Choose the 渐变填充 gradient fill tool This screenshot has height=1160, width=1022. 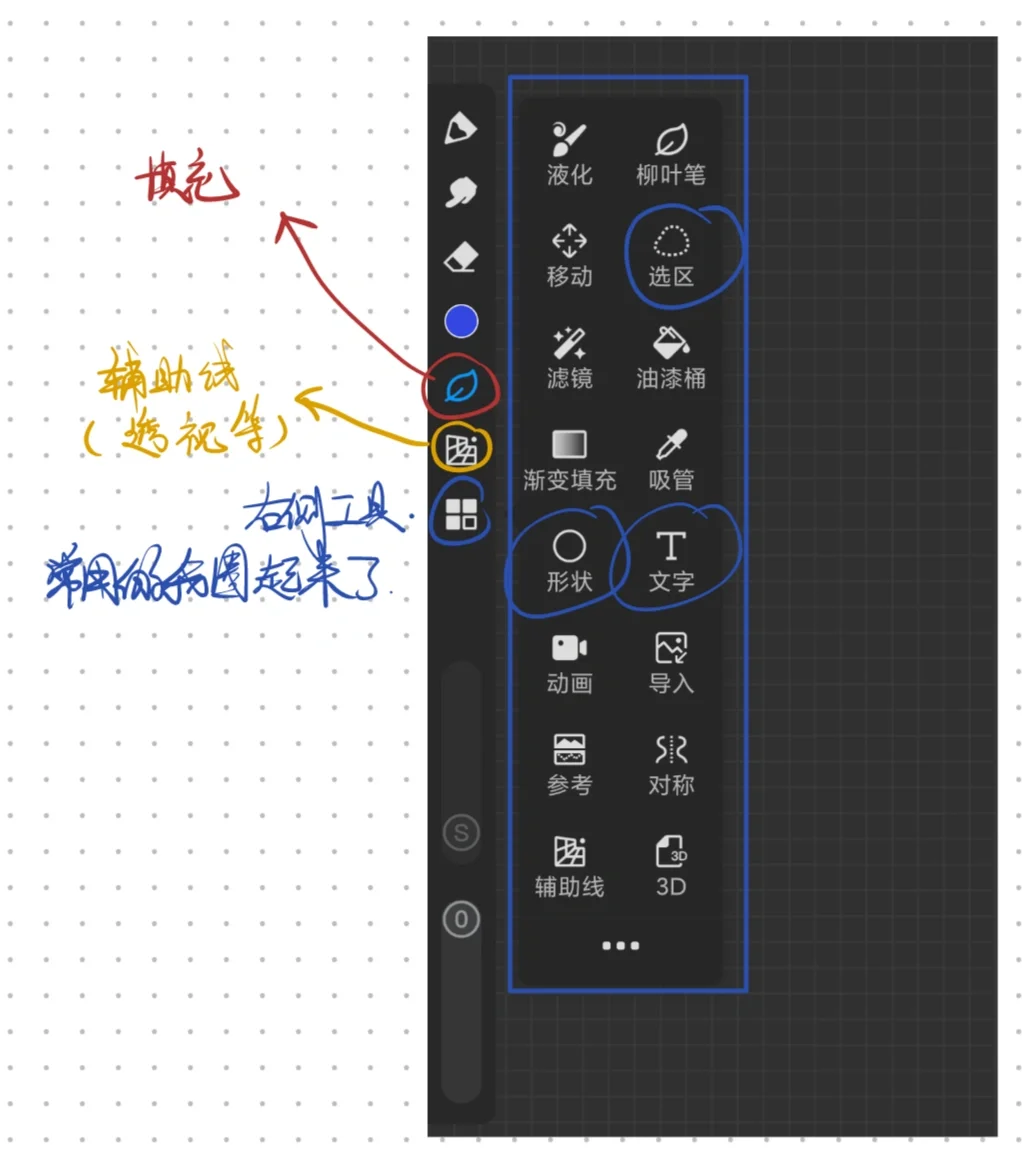(569, 459)
